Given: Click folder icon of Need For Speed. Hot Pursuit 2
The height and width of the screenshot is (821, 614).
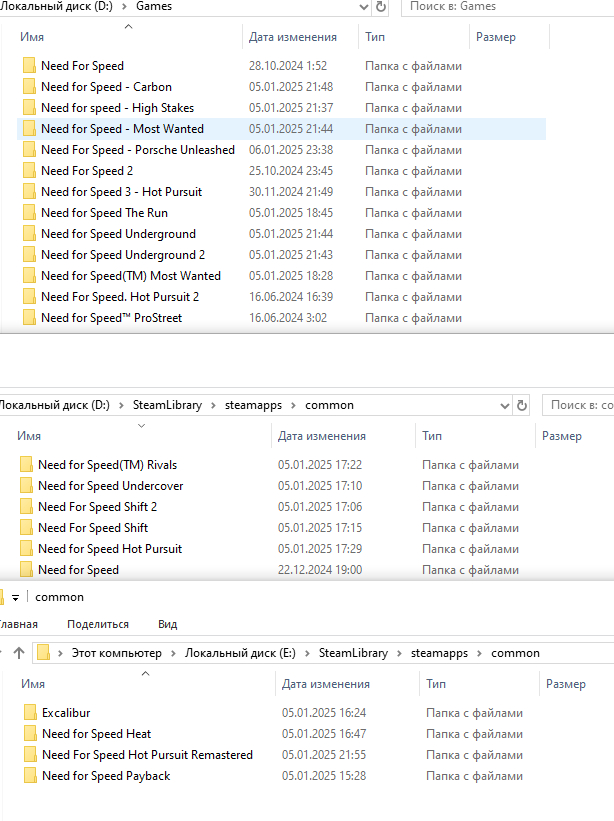Looking at the screenshot, I should 29,296.
